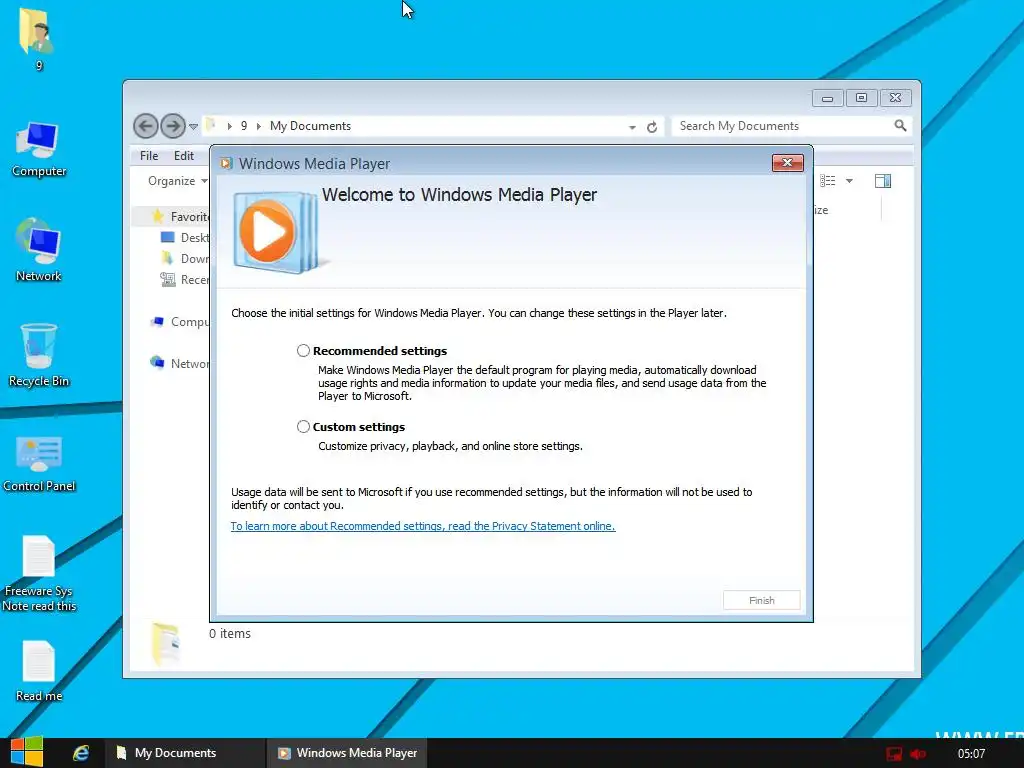Expand the arrow between 9 and My Documents
The width and height of the screenshot is (1024, 768).
click(x=259, y=126)
